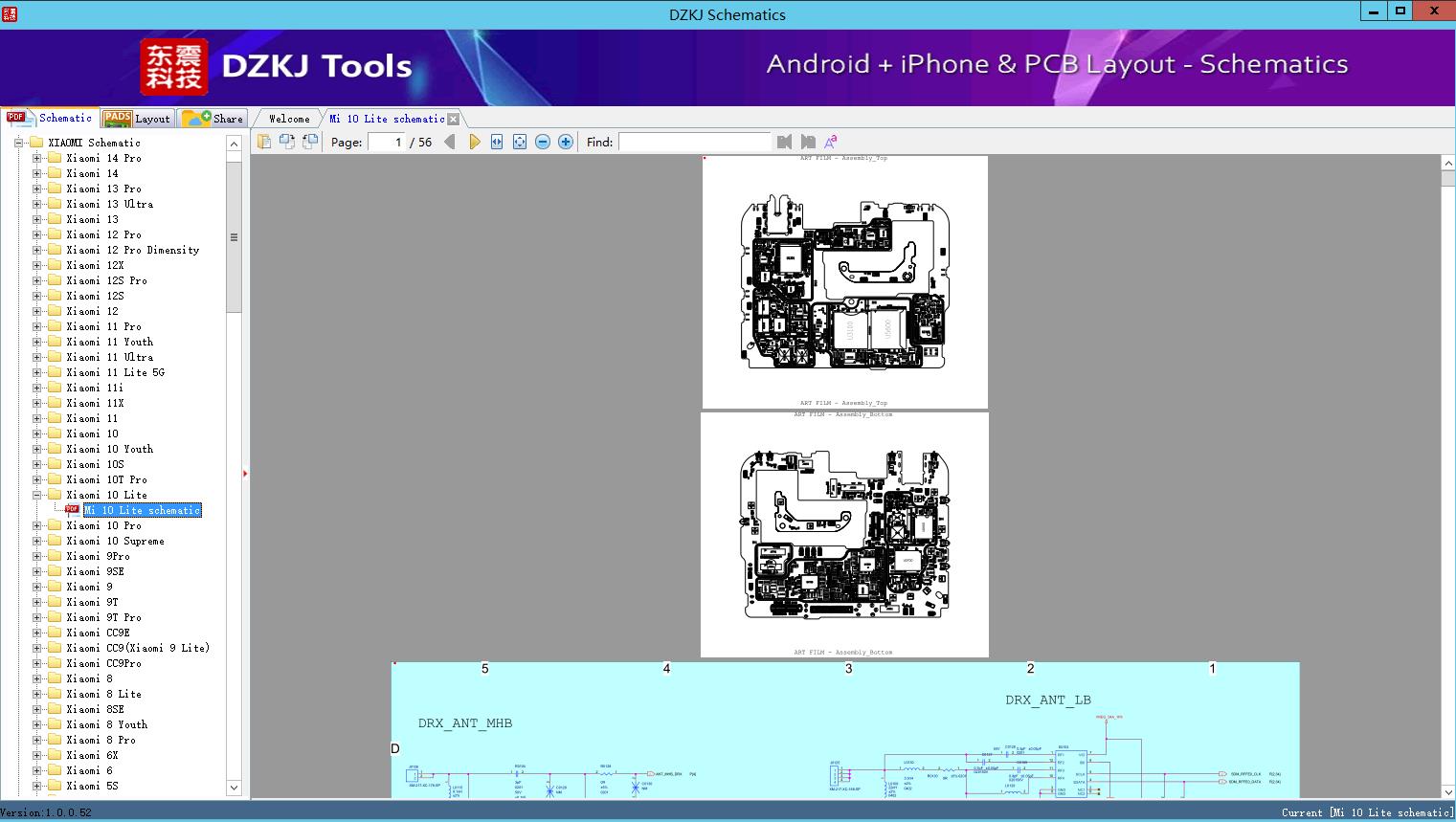The width and height of the screenshot is (1456, 822).
Task: Click the fit width icon
Action: coord(497,142)
